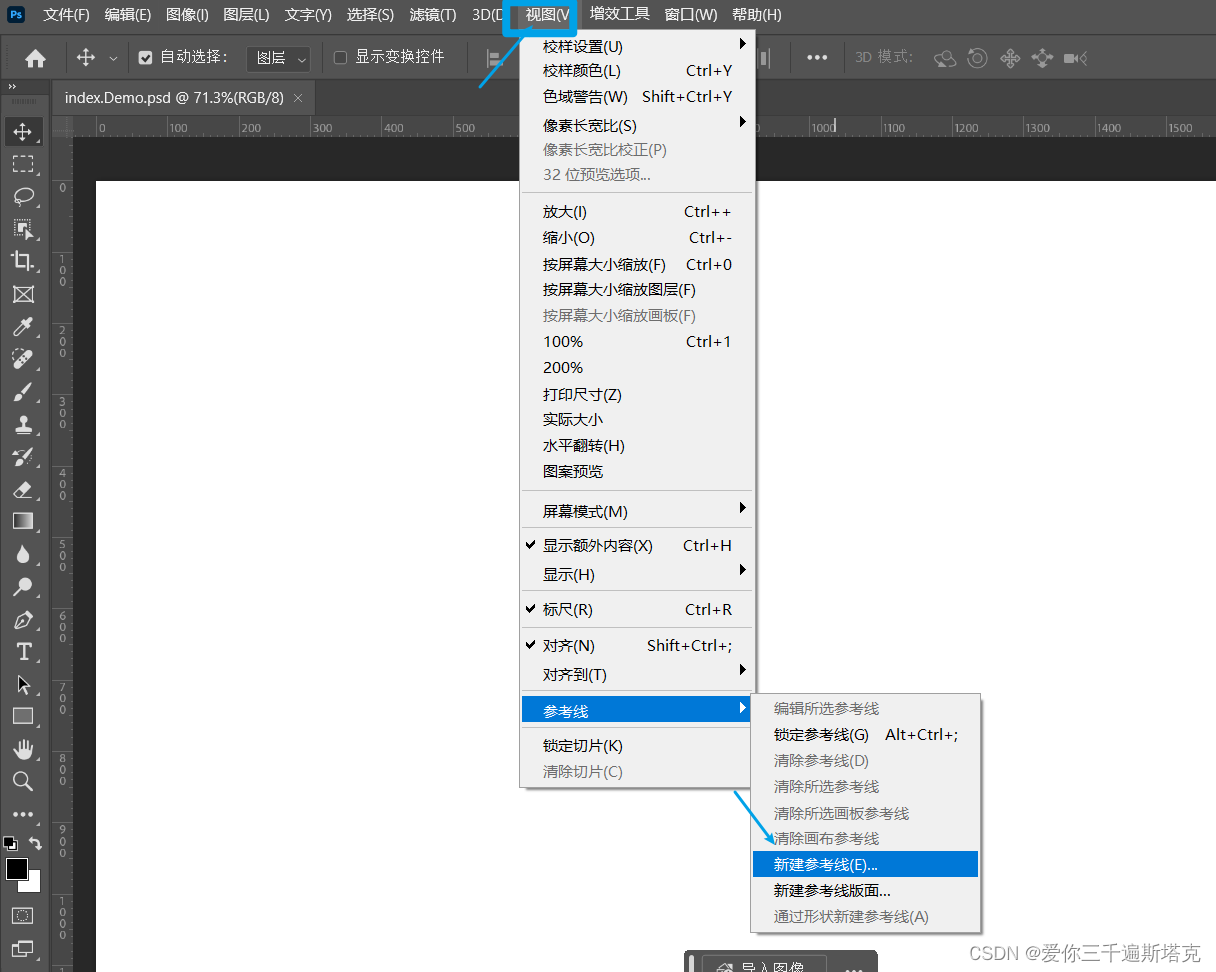Viewport: 1216px width, 972px height.
Task: Expand the 屏幕模式(M) submenu
Action: pyautogui.click(x=638, y=511)
